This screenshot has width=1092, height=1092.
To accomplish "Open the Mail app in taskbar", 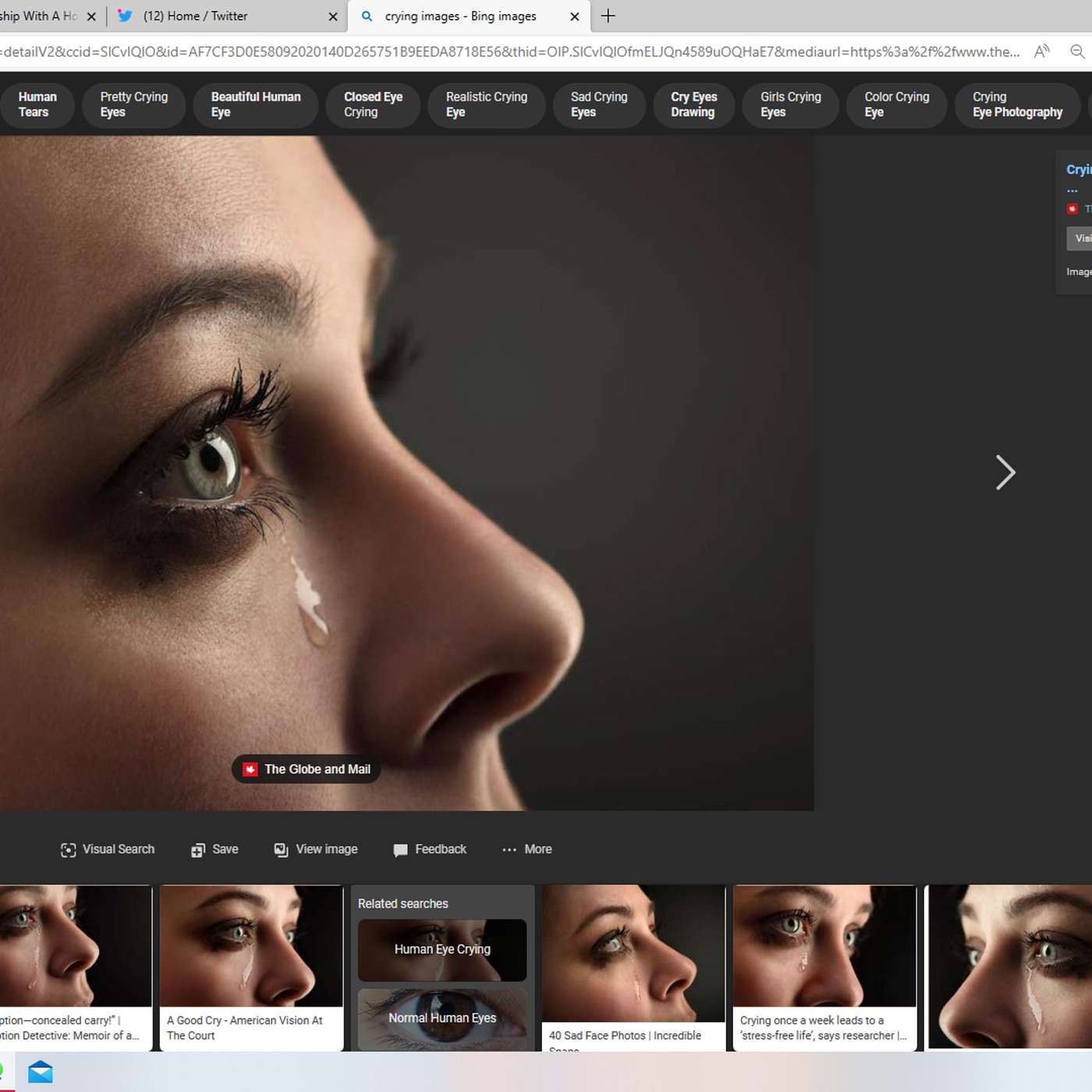I will click(40, 1072).
